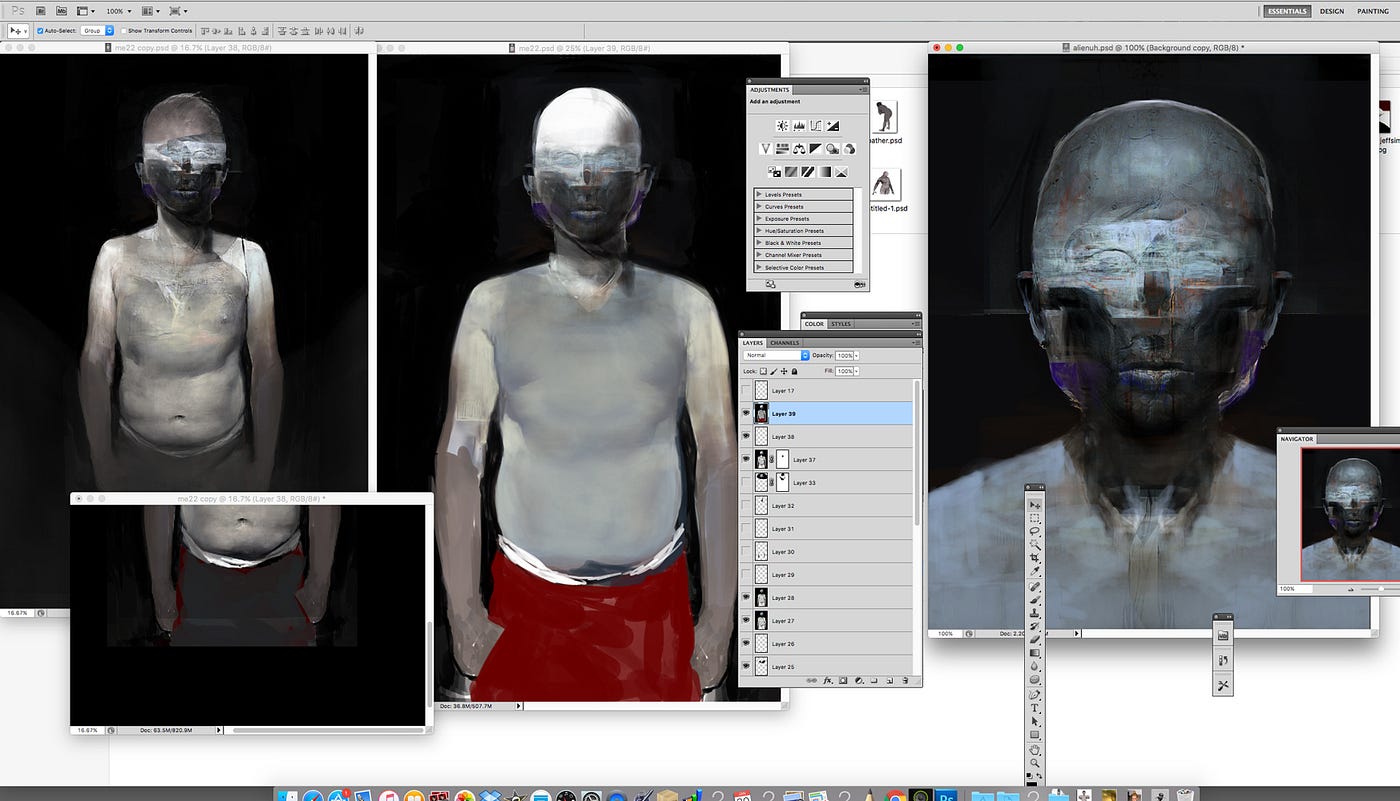
Task: Select the Essentials workspace button
Action: tap(1286, 11)
